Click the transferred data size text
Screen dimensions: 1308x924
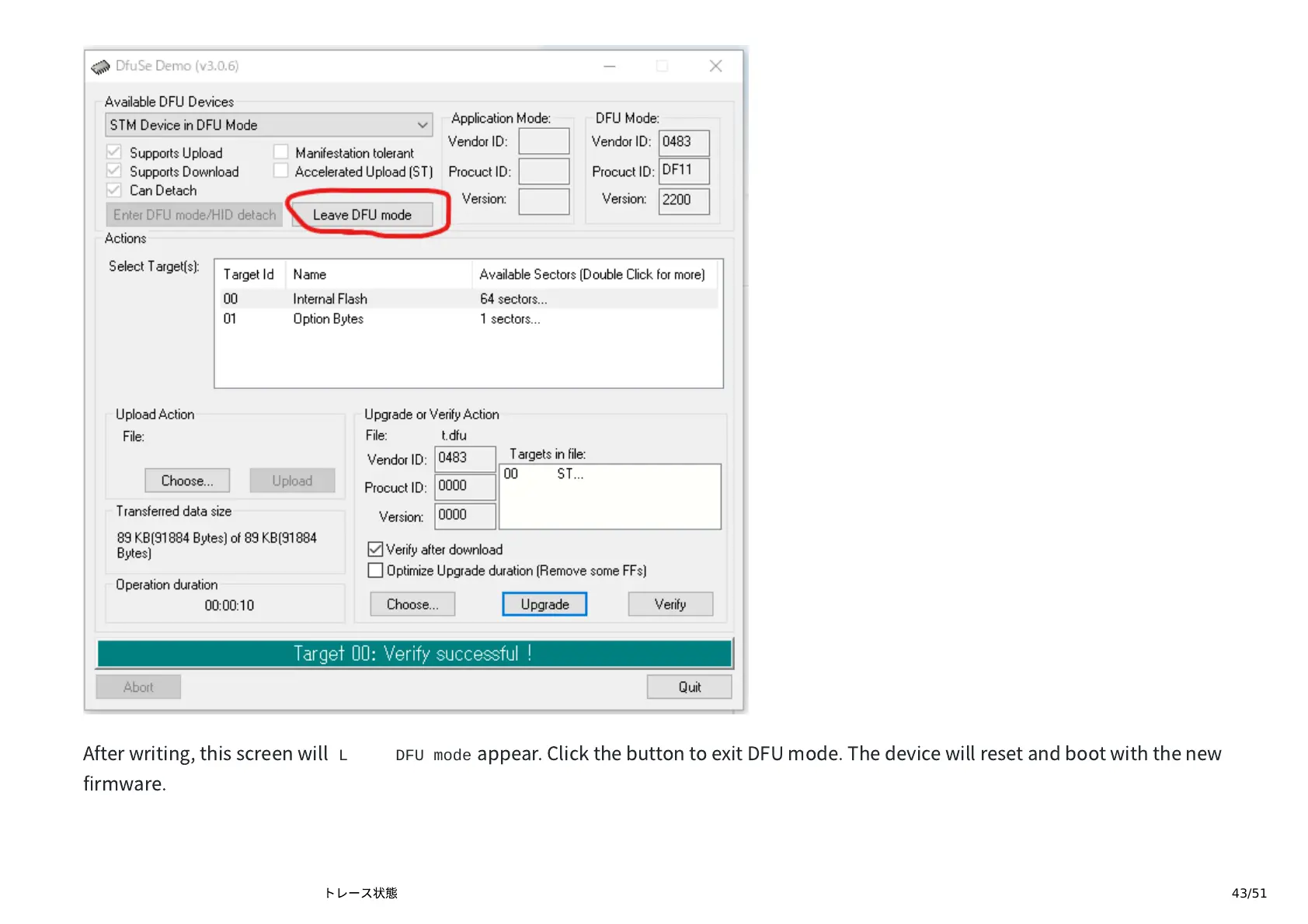pyautogui.click(x=217, y=545)
